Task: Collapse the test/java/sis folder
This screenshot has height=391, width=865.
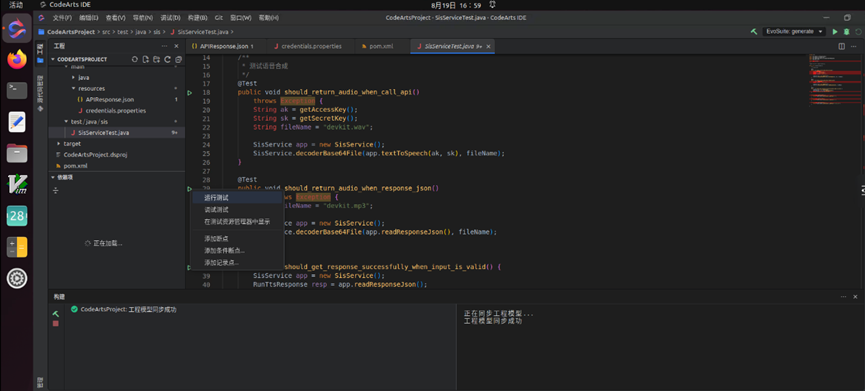Action: tap(66, 122)
